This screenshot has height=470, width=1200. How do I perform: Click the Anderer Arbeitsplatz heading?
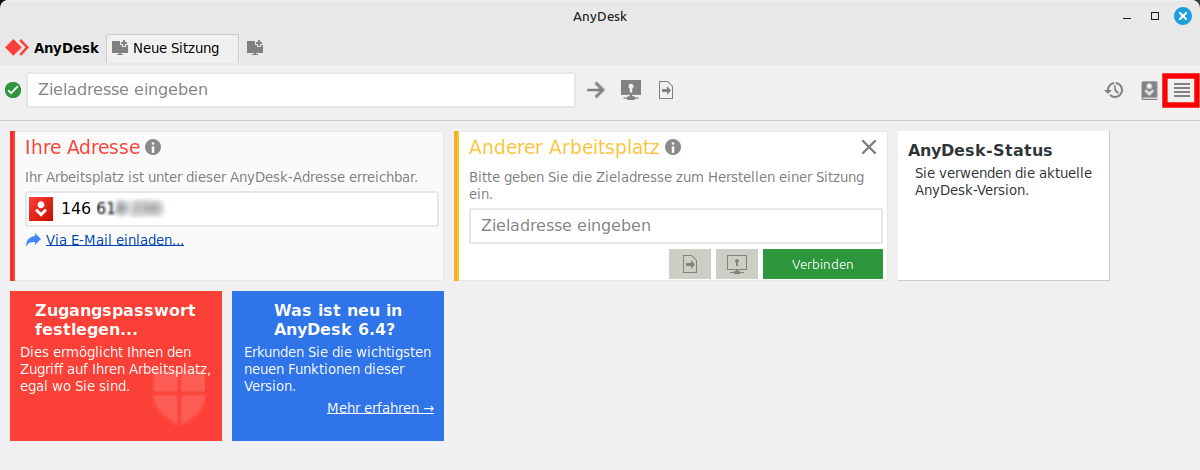pyautogui.click(x=564, y=147)
